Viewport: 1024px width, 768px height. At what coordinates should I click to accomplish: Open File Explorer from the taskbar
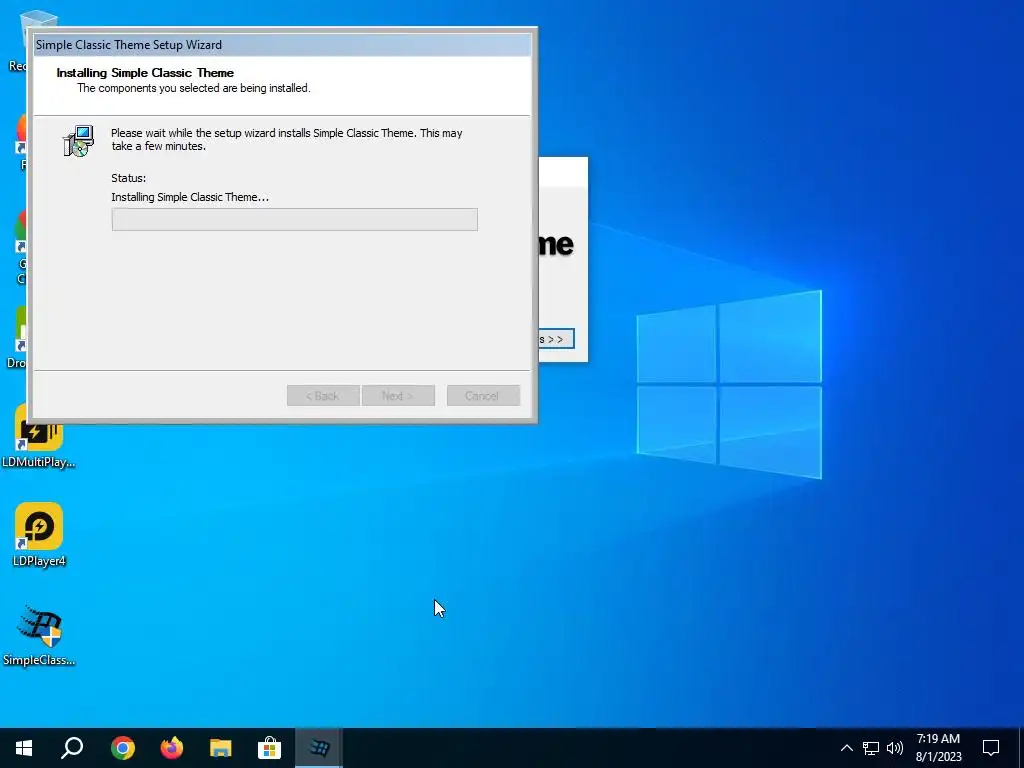tap(221, 748)
